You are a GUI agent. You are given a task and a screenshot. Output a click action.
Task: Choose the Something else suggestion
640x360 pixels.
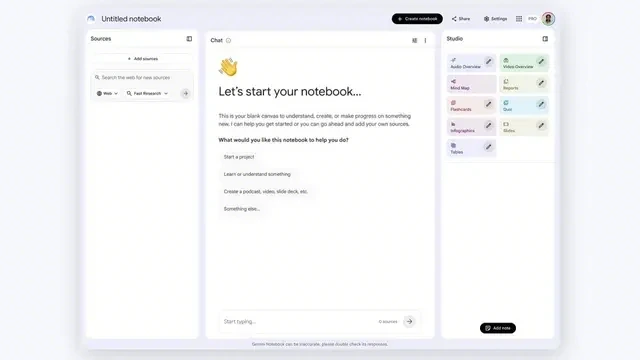click(242, 209)
